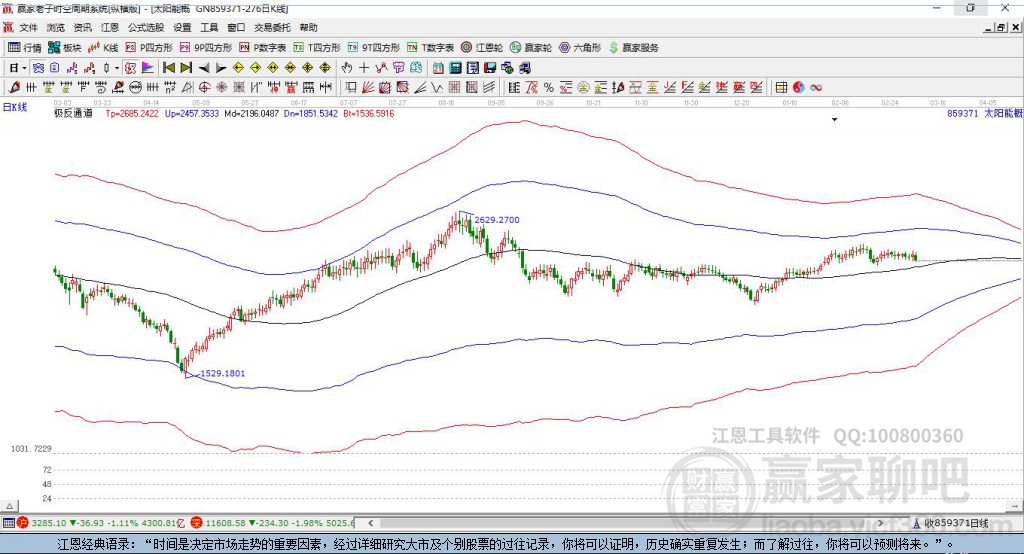Image resolution: width=1024 pixels, height=554 pixels.
Task: Click the percent symbol tool
Action: [549, 88]
